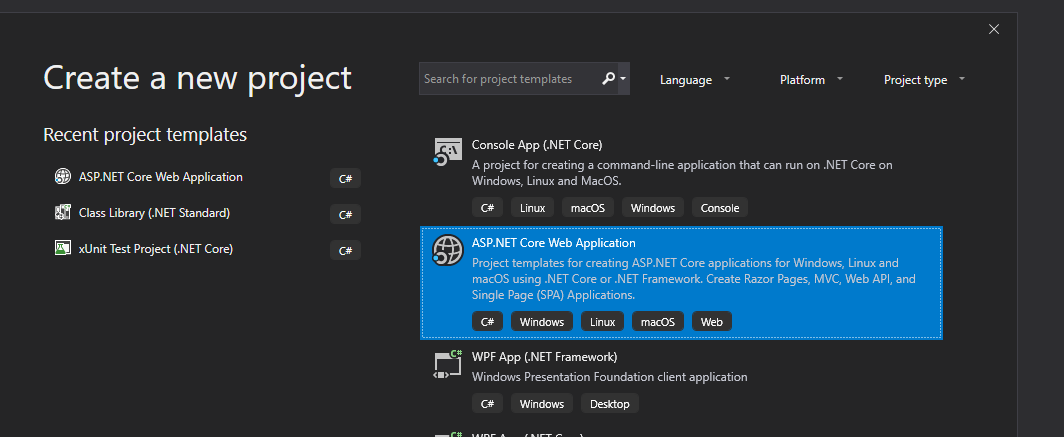Click the Create a new project heading
This screenshot has width=1064, height=437.
pos(197,77)
